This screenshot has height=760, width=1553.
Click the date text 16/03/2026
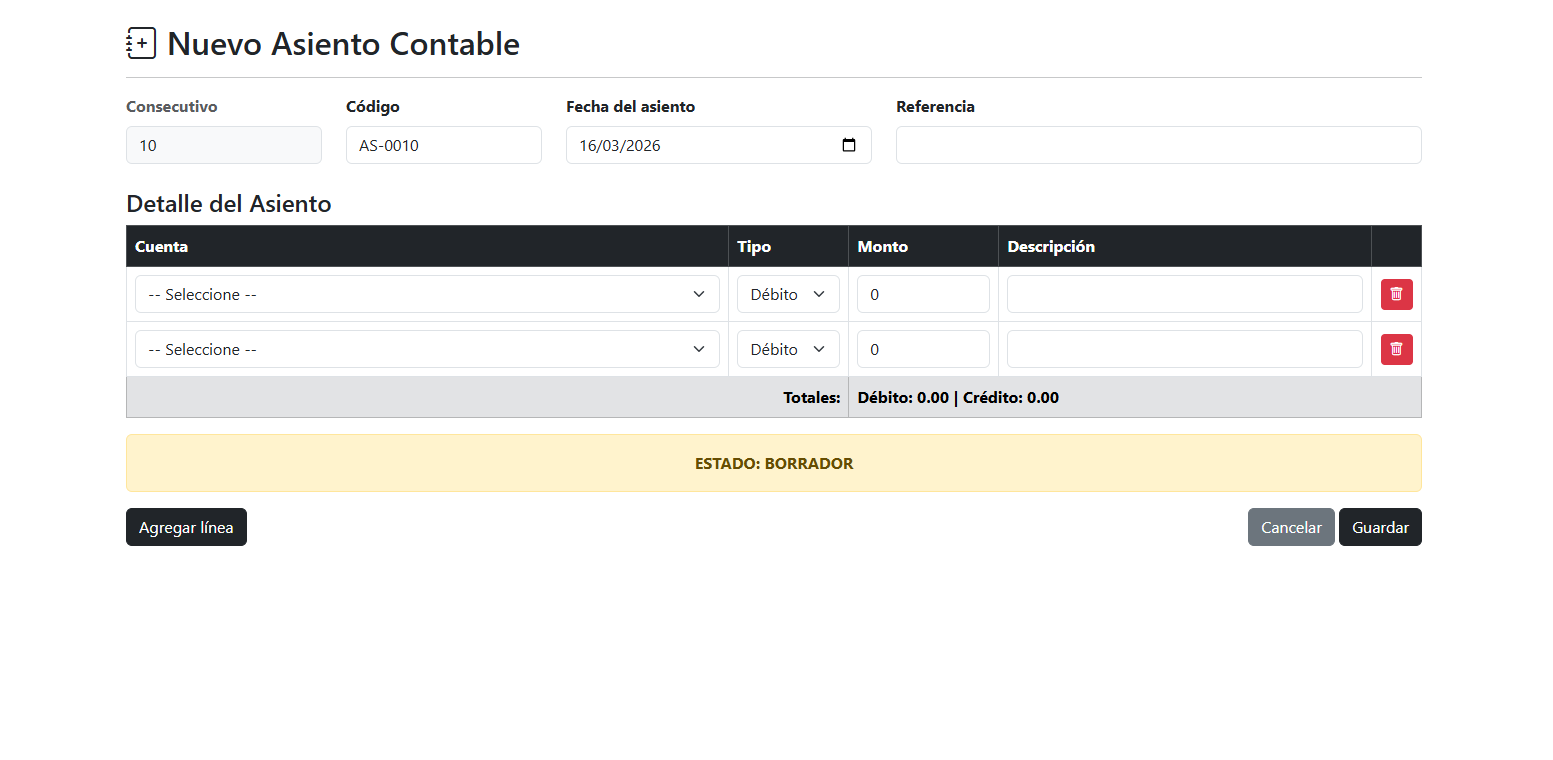(620, 145)
